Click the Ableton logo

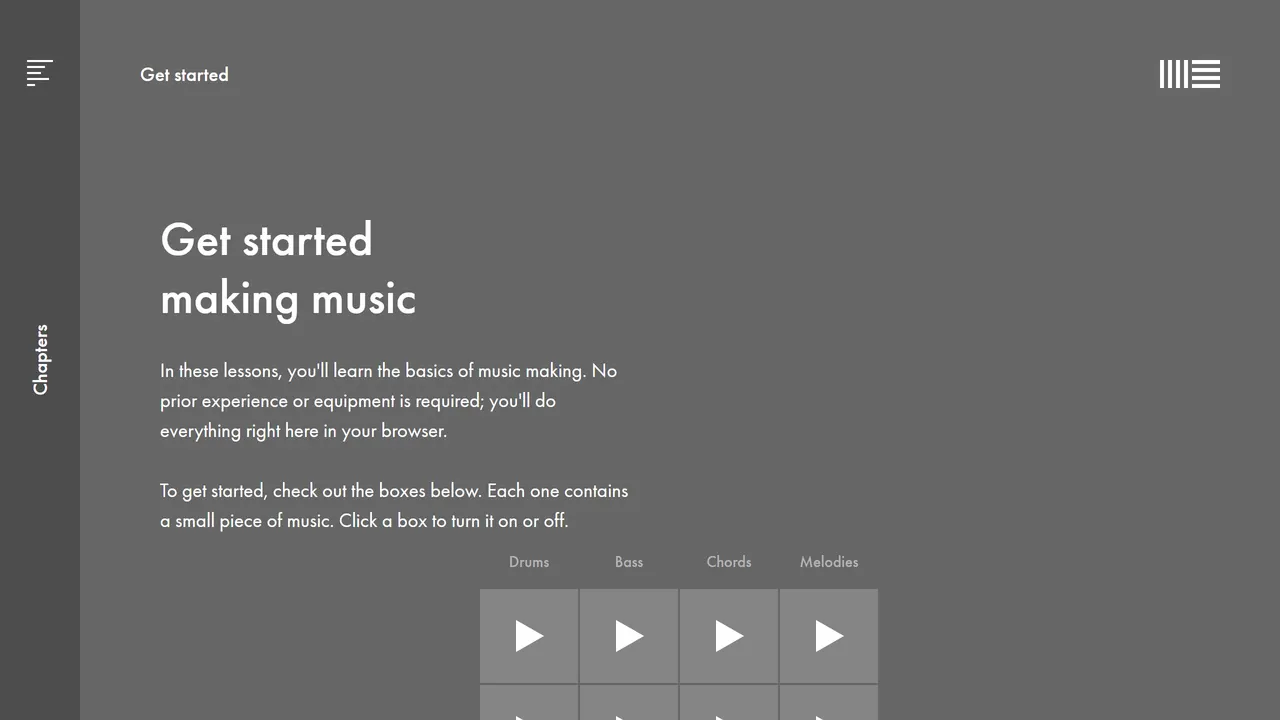(x=1190, y=74)
